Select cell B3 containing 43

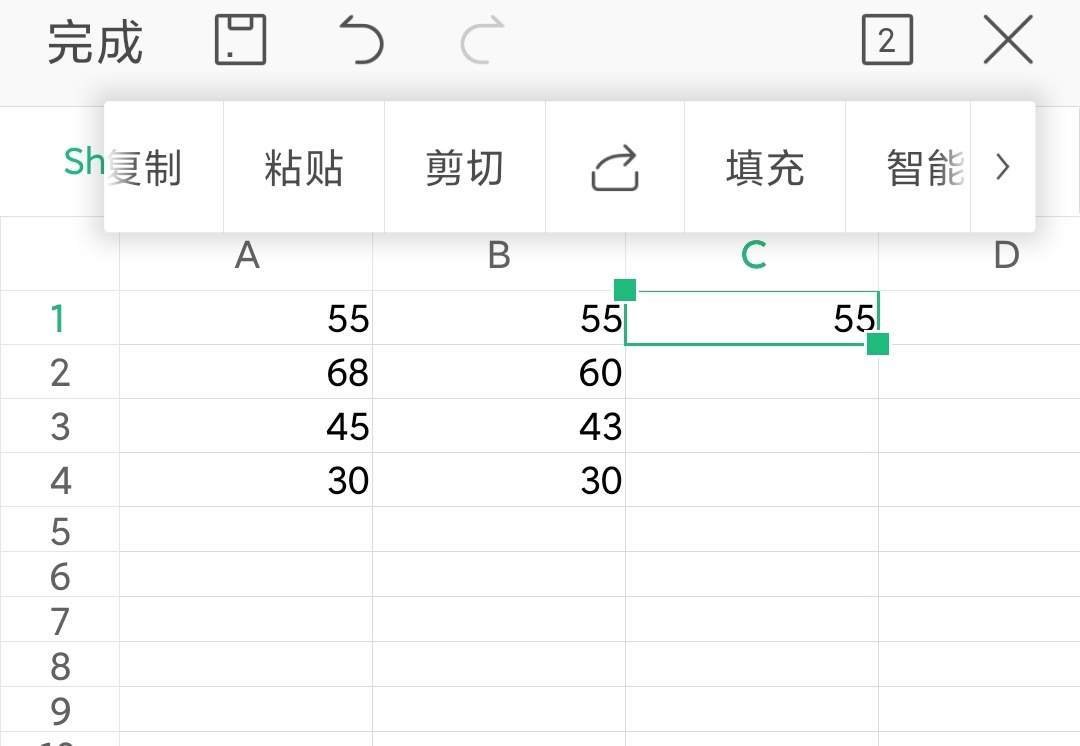tap(499, 426)
